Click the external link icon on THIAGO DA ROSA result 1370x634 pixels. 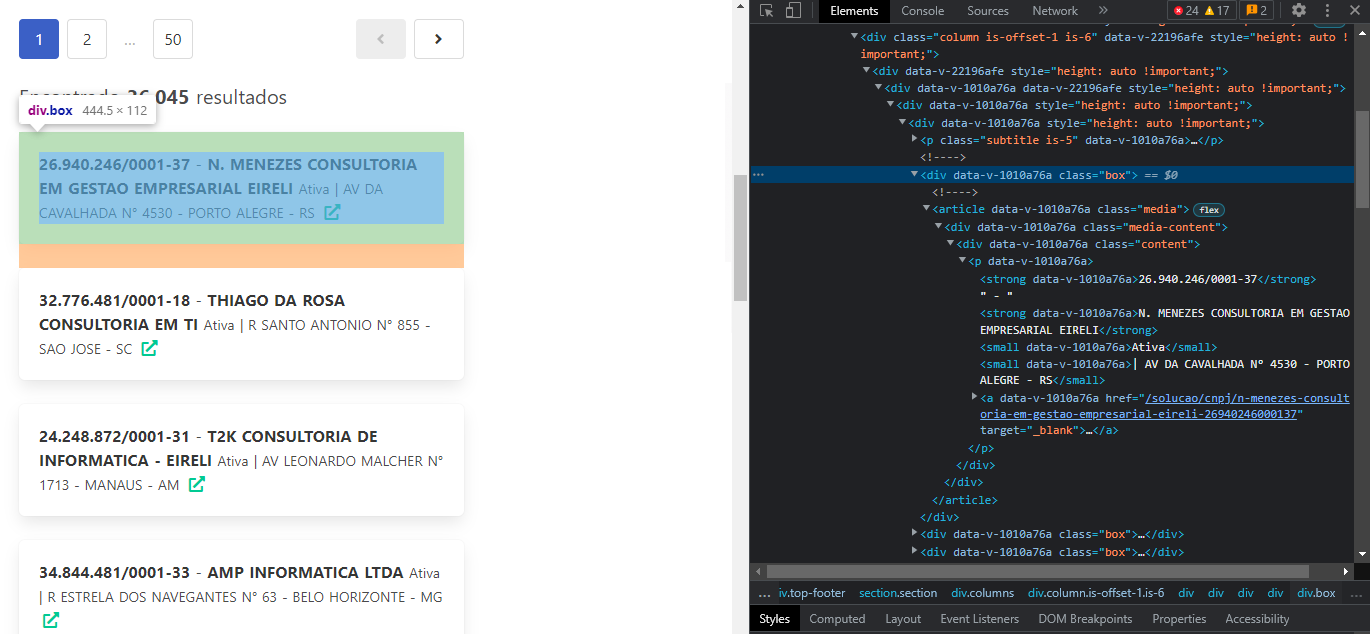click(148, 348)
